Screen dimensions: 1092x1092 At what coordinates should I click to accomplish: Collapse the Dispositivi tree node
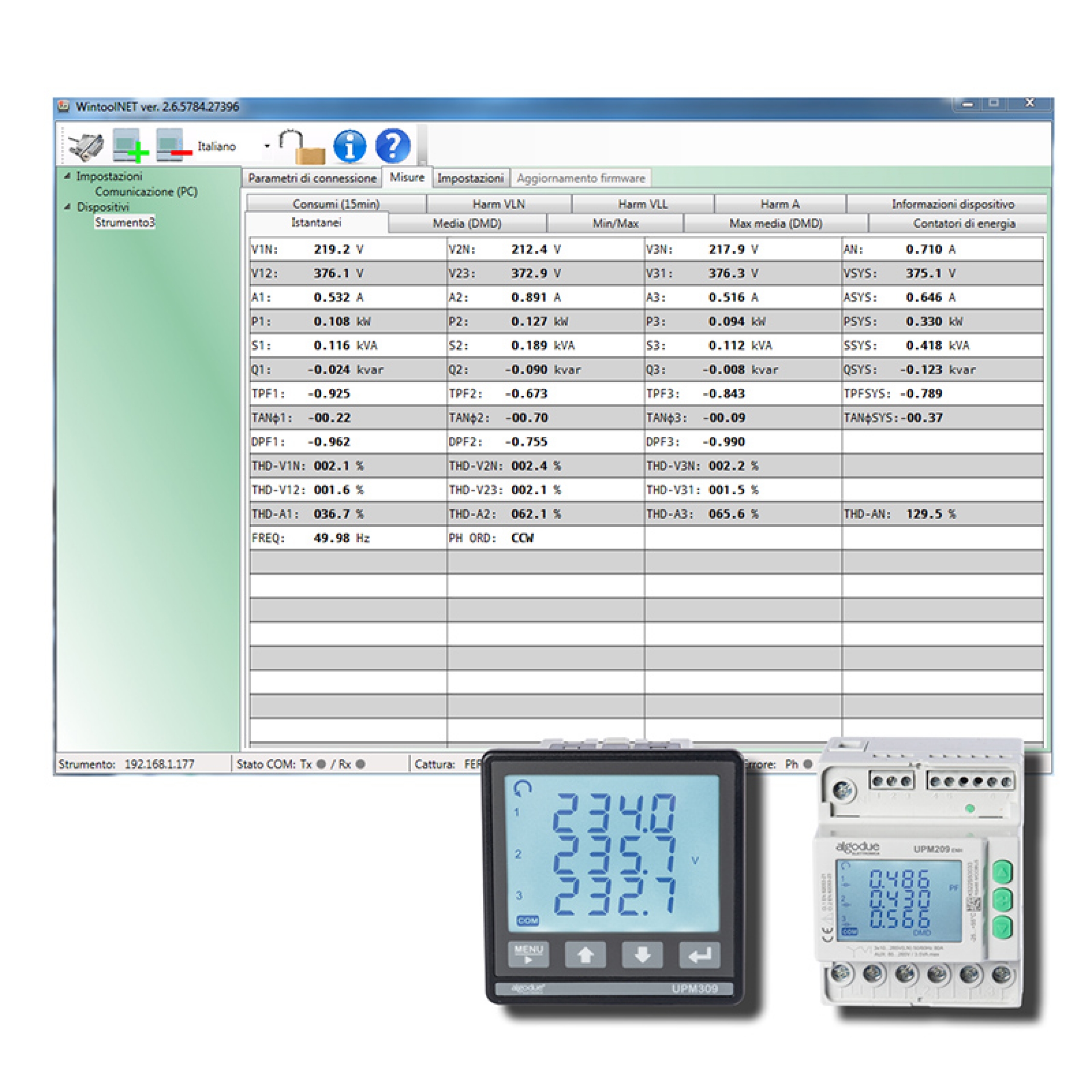[68, 207]
